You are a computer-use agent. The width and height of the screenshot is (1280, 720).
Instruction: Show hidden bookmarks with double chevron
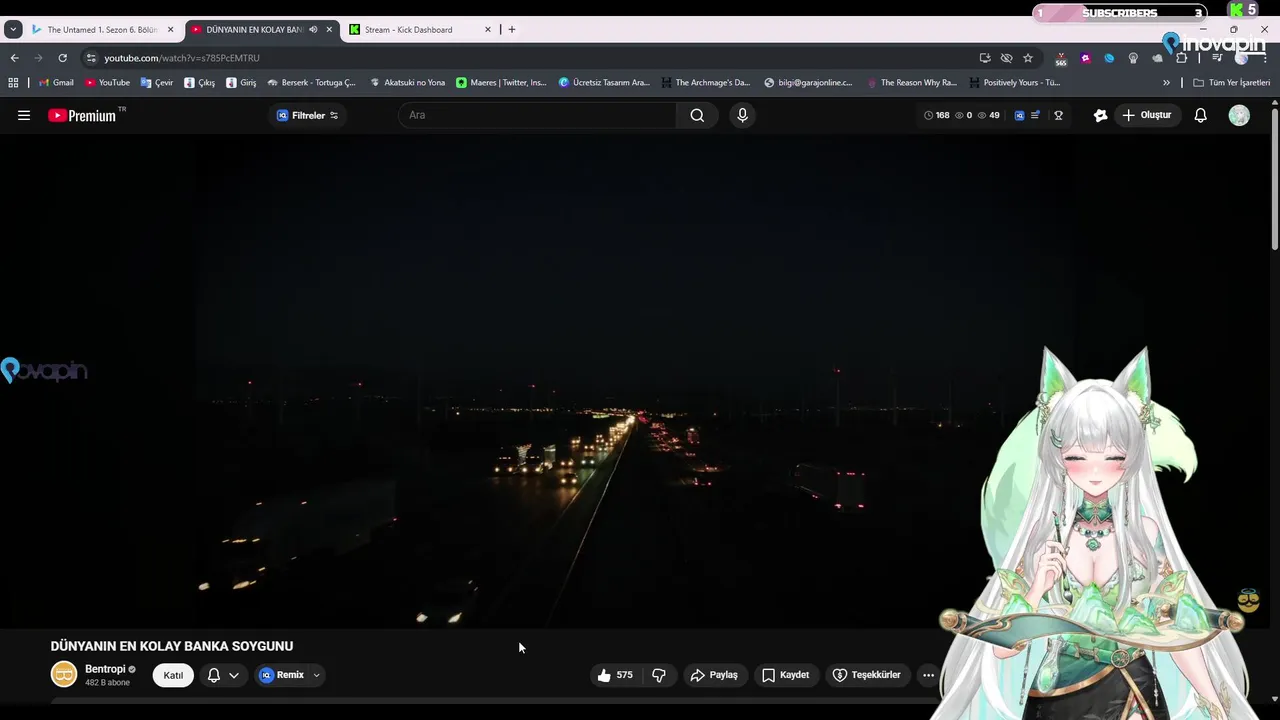pos(1166,83)
